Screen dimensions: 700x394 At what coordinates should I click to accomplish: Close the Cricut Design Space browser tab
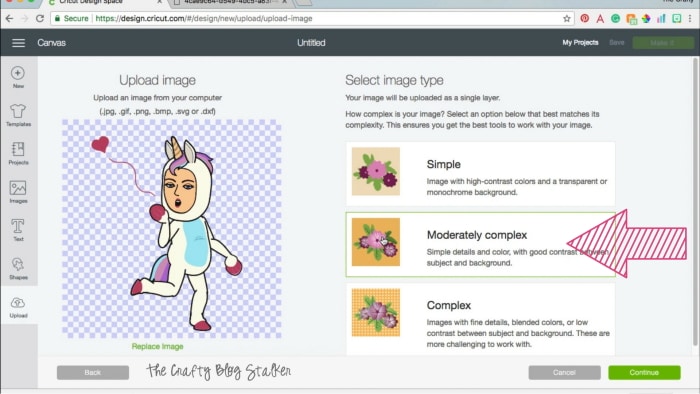[159, 2]
